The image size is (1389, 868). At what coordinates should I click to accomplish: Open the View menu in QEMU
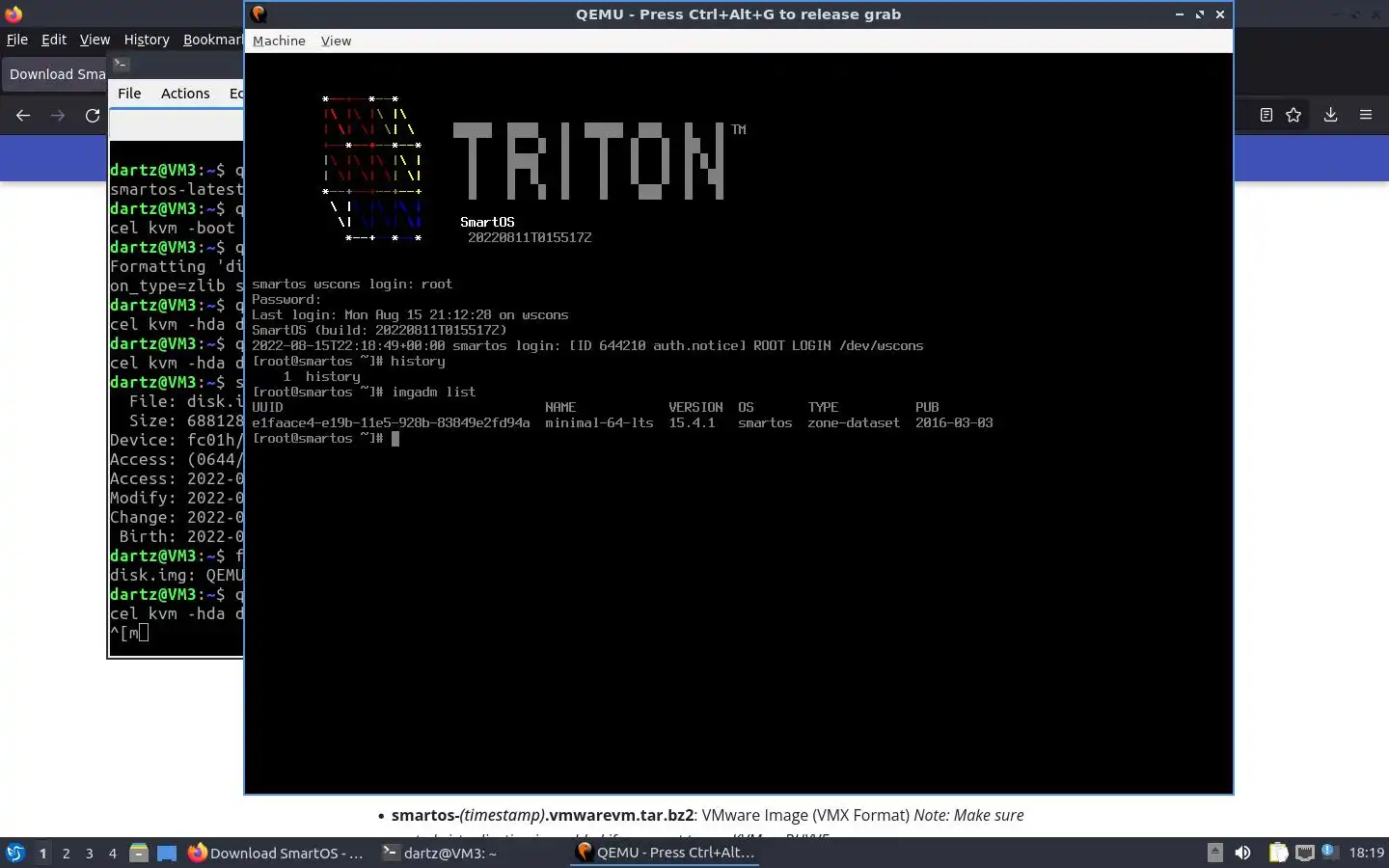(336, 41)
